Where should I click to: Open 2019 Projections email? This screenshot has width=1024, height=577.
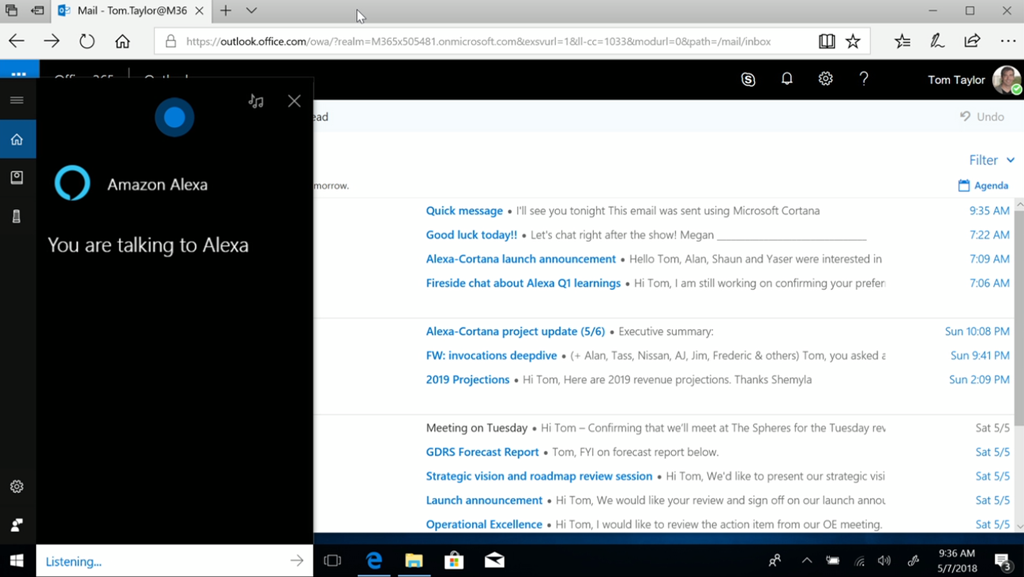click(x=662, y=380)
